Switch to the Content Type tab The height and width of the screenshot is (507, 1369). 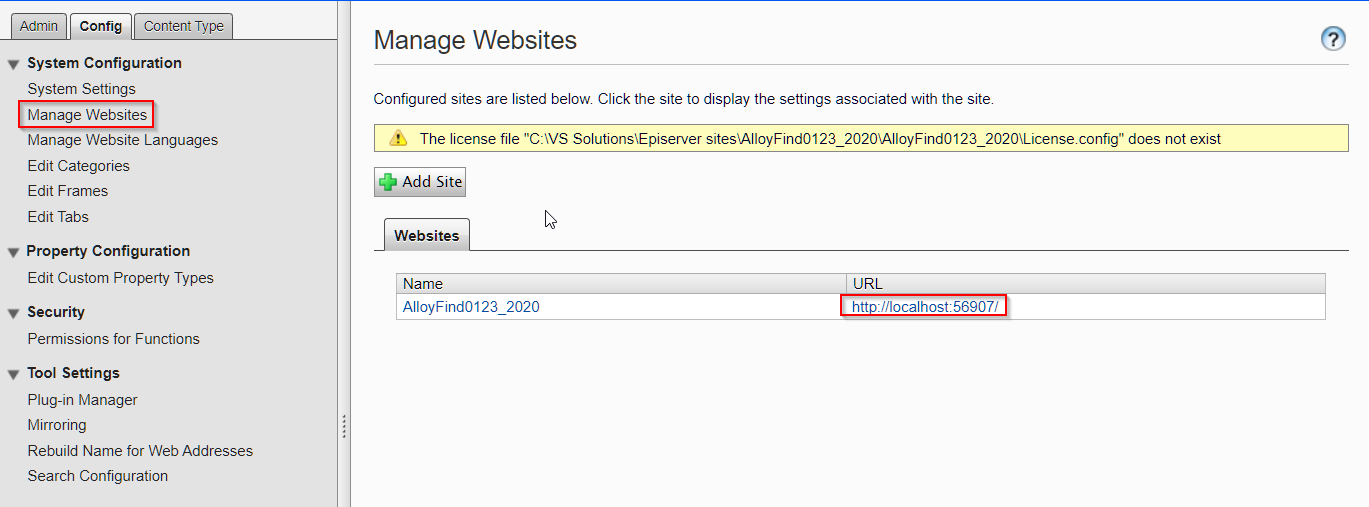click(183, 26)
